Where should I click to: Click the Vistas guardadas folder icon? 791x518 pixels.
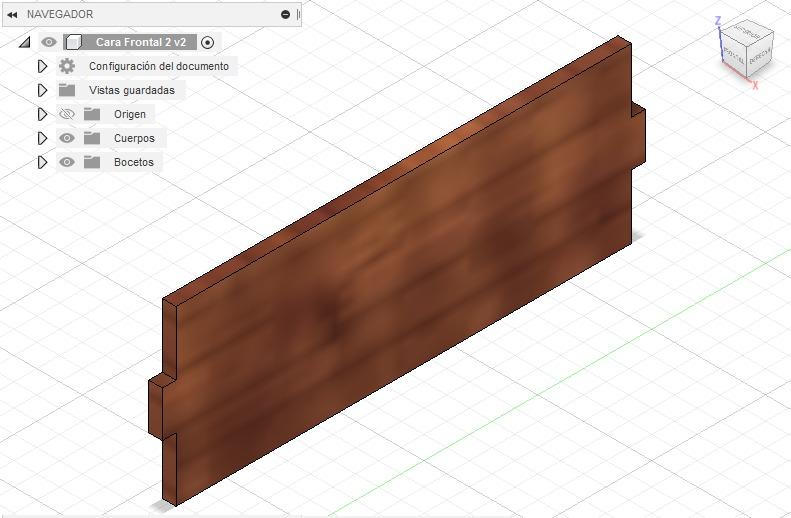[x=67, y=90]
